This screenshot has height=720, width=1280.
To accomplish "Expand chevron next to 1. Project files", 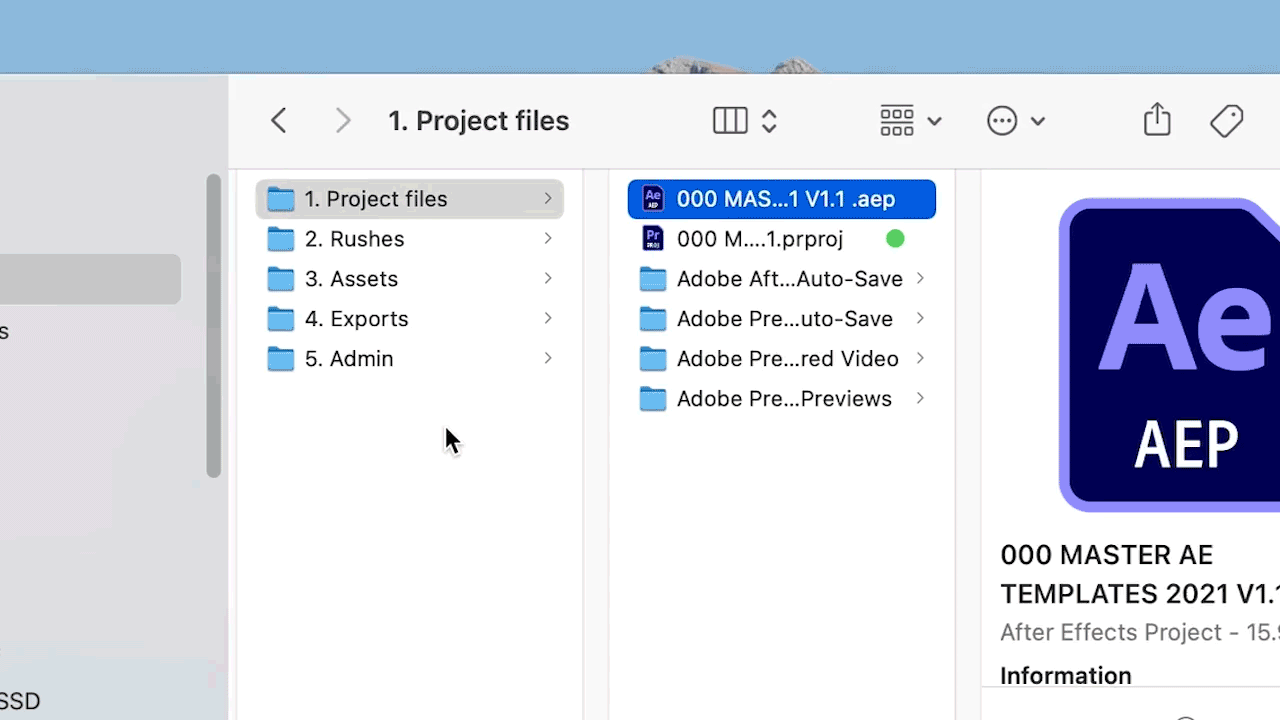I will tap(548, 198).
